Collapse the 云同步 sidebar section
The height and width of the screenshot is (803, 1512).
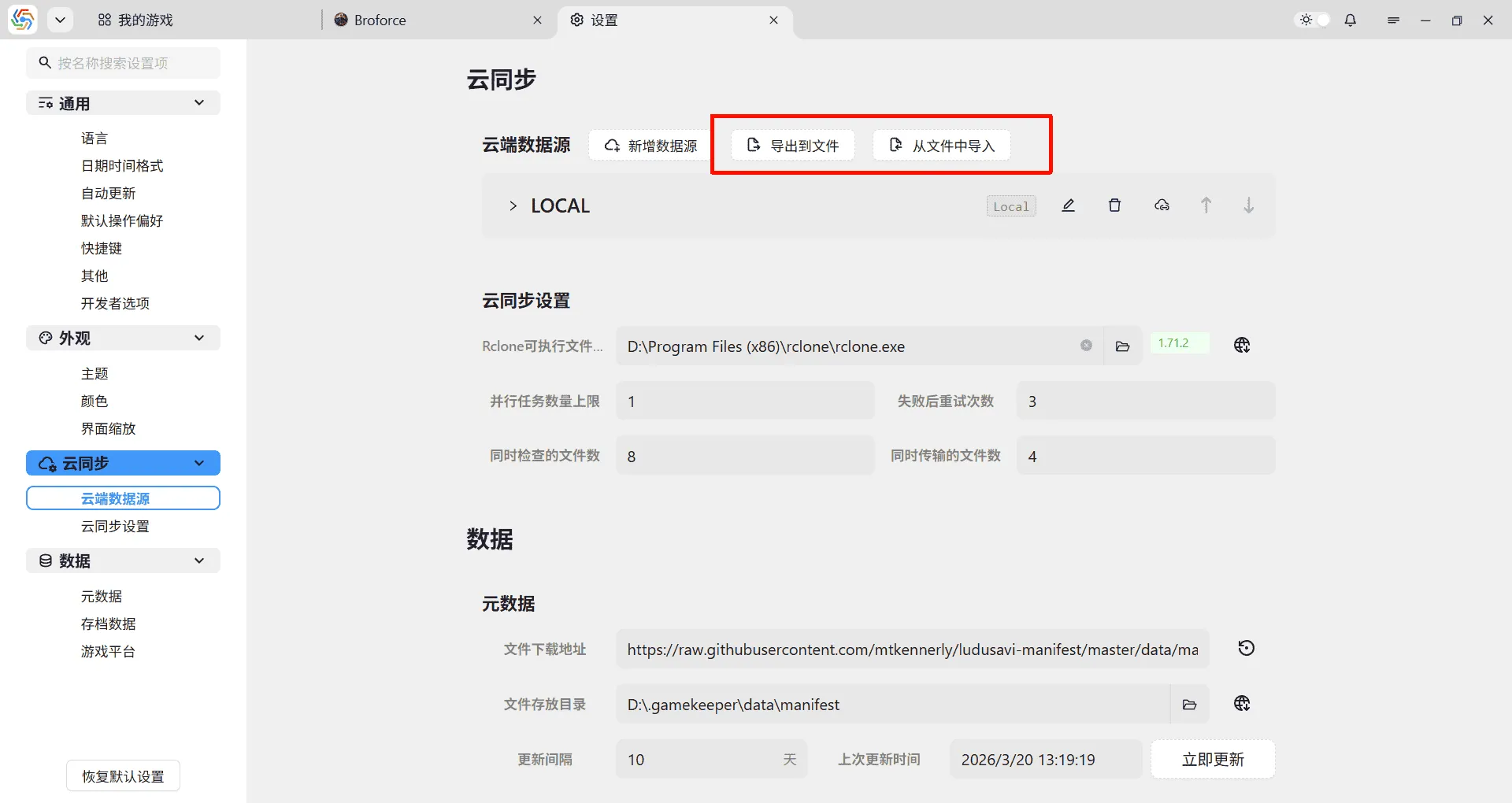[x=199, y=463]
